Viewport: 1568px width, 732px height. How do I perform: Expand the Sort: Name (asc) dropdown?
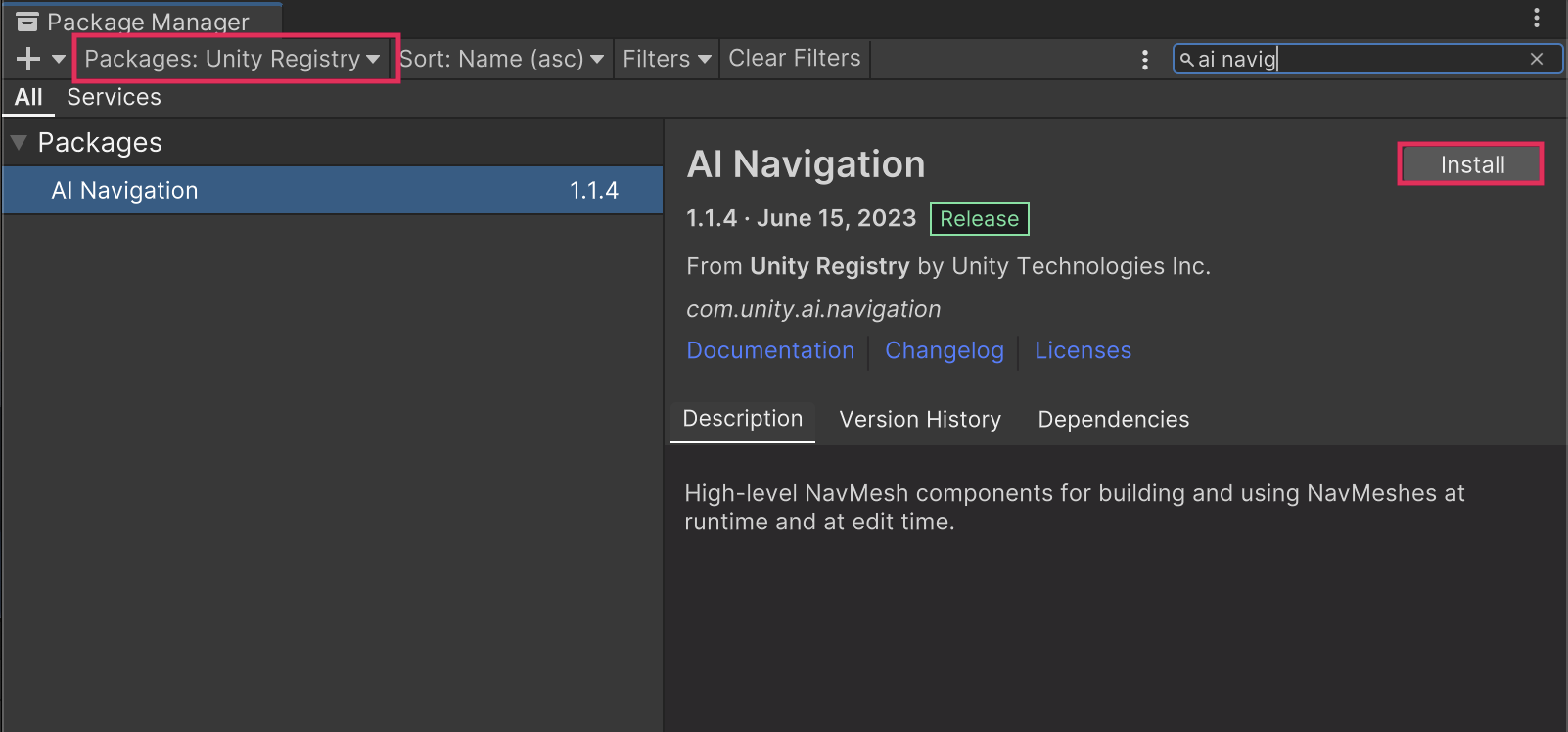[501, 59]
